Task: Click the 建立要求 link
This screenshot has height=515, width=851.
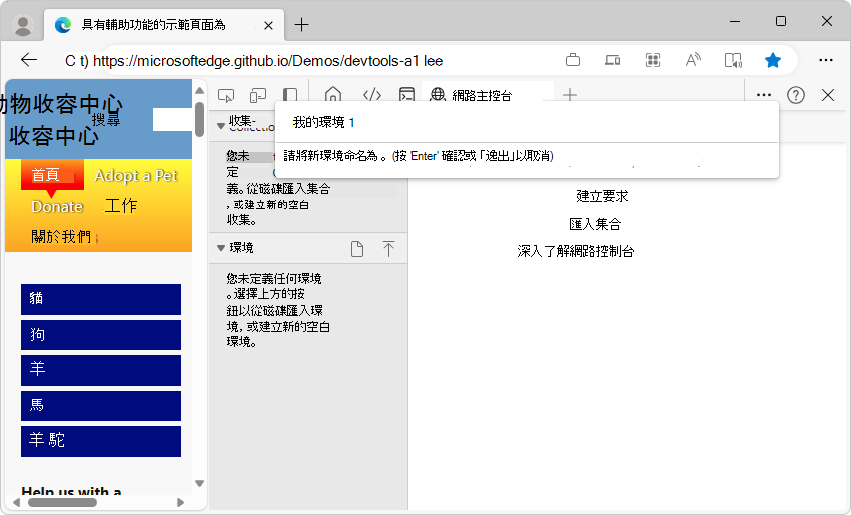Action: 602,196
